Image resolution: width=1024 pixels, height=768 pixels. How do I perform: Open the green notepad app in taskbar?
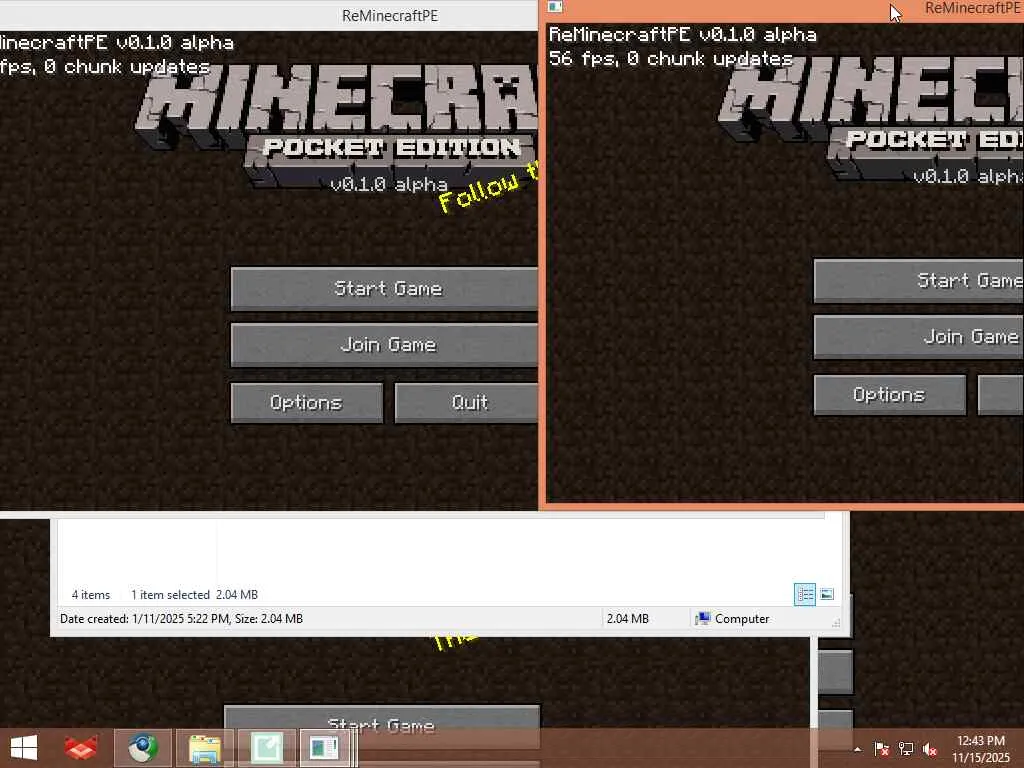[x=266, y=748]
